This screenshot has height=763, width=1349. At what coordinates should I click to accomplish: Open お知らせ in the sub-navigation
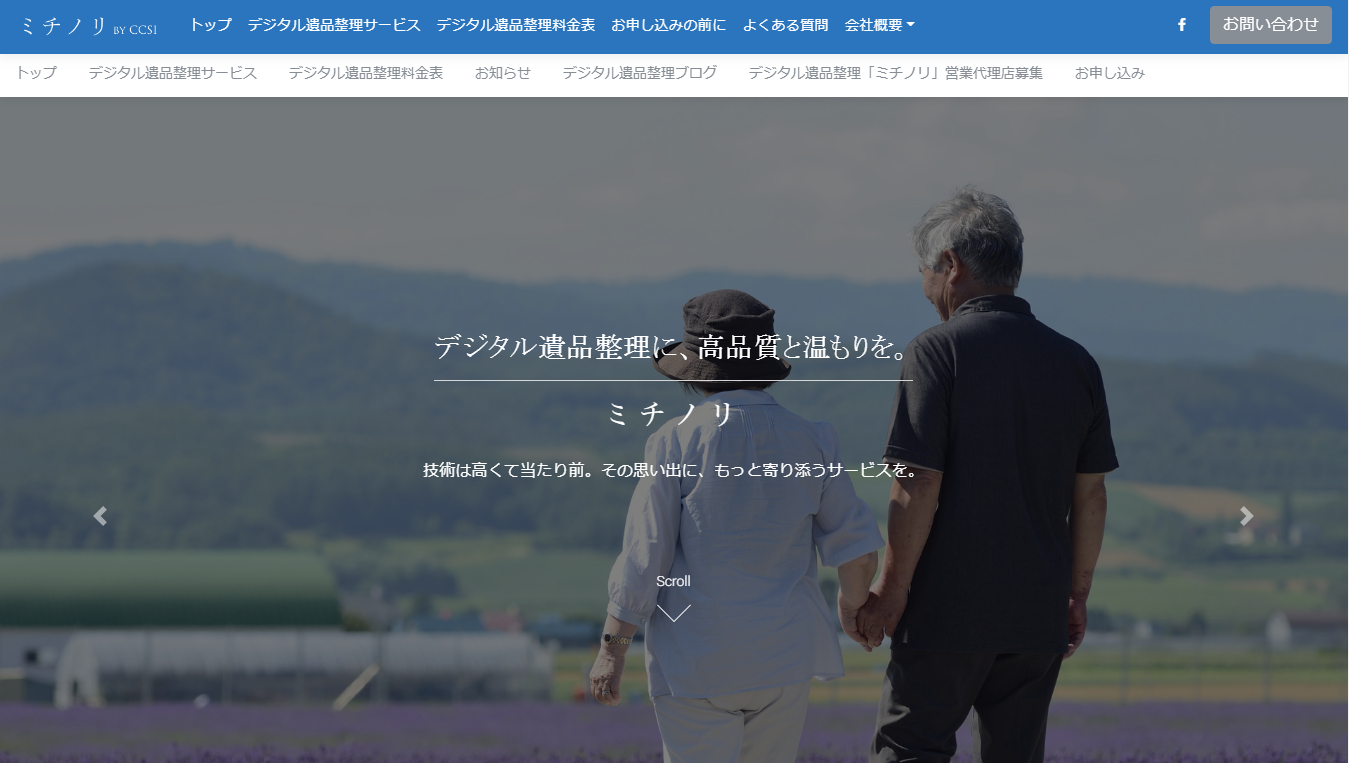pyautogui.click(x=503, y=73)
